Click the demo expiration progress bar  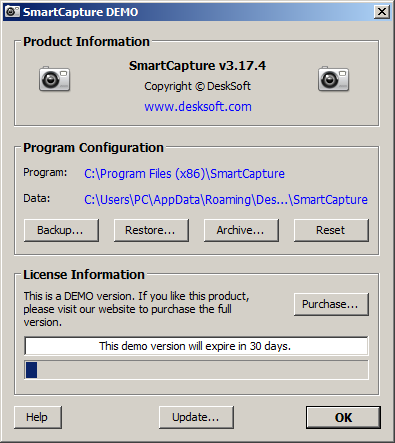coord(196,370)
